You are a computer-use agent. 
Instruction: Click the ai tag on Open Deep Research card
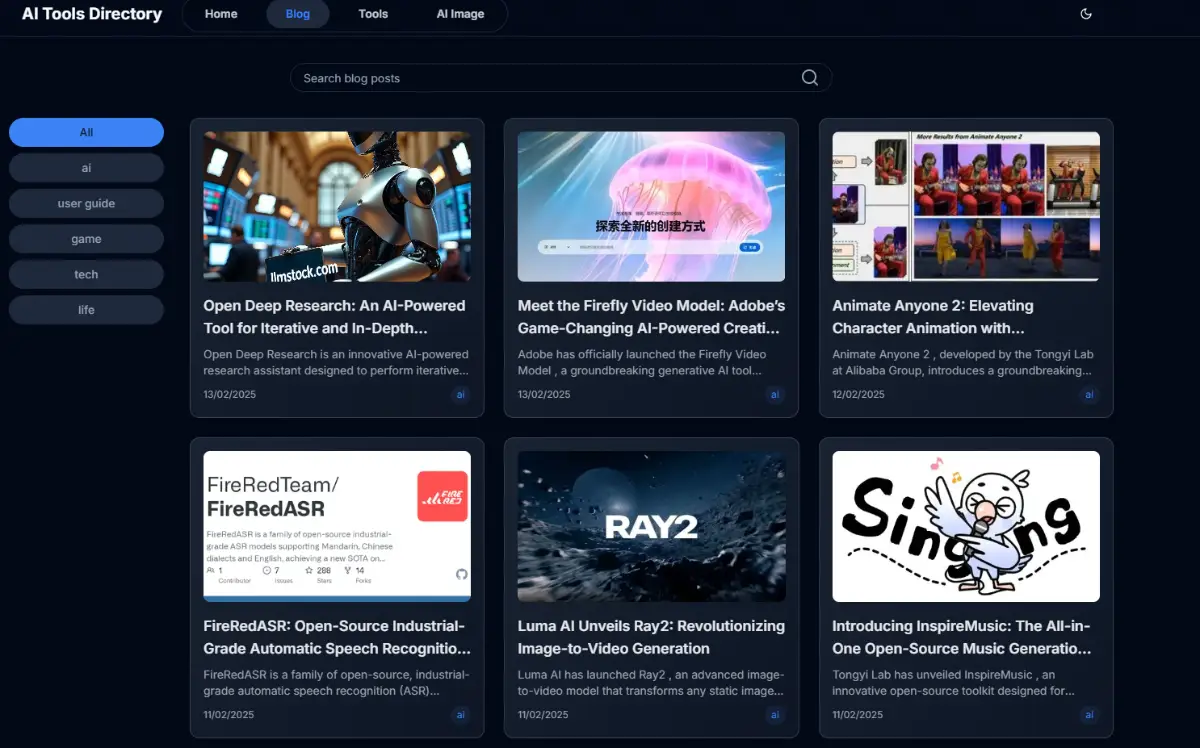tap(461, 394)
